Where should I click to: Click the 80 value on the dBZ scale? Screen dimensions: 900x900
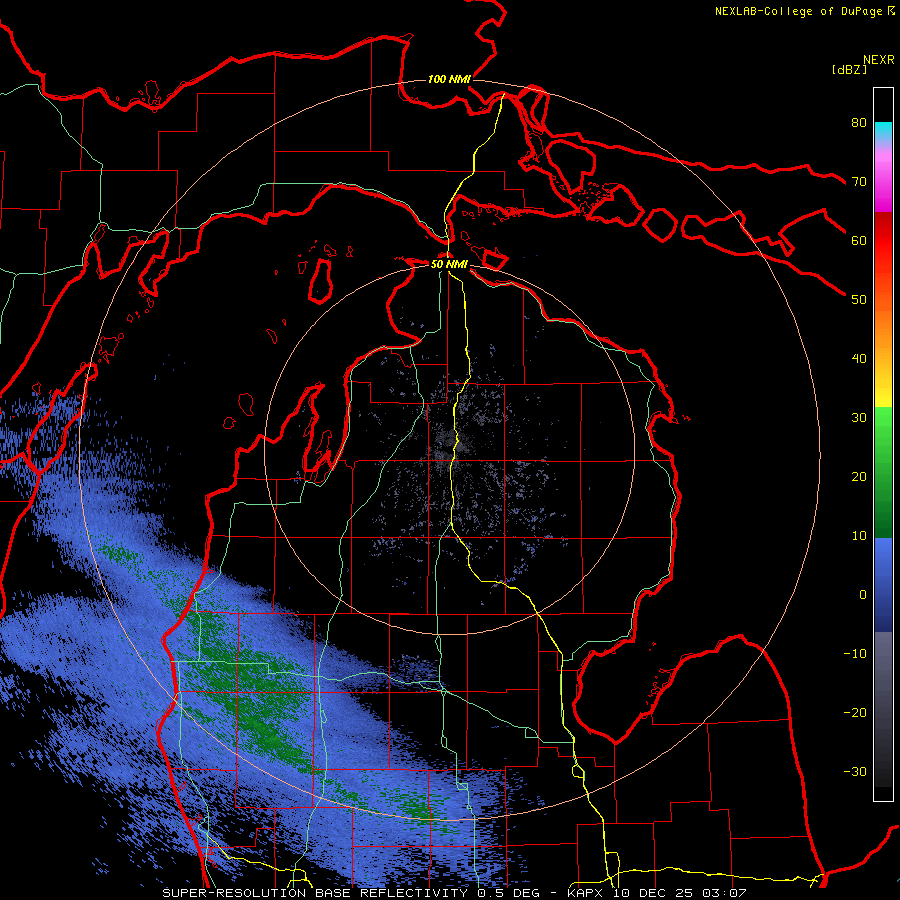tap(859, 123)
